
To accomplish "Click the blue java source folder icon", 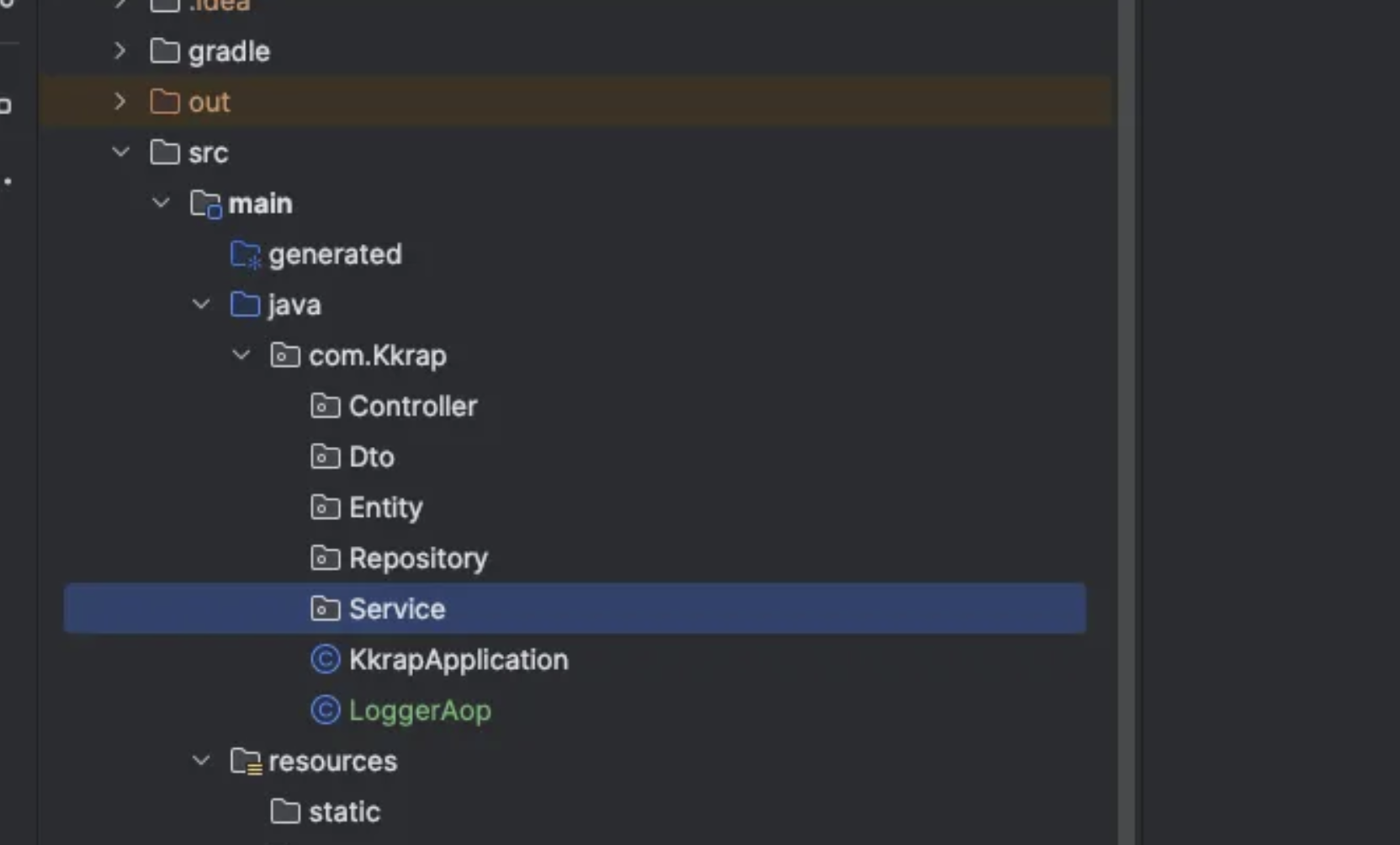I will pos(245,305).
